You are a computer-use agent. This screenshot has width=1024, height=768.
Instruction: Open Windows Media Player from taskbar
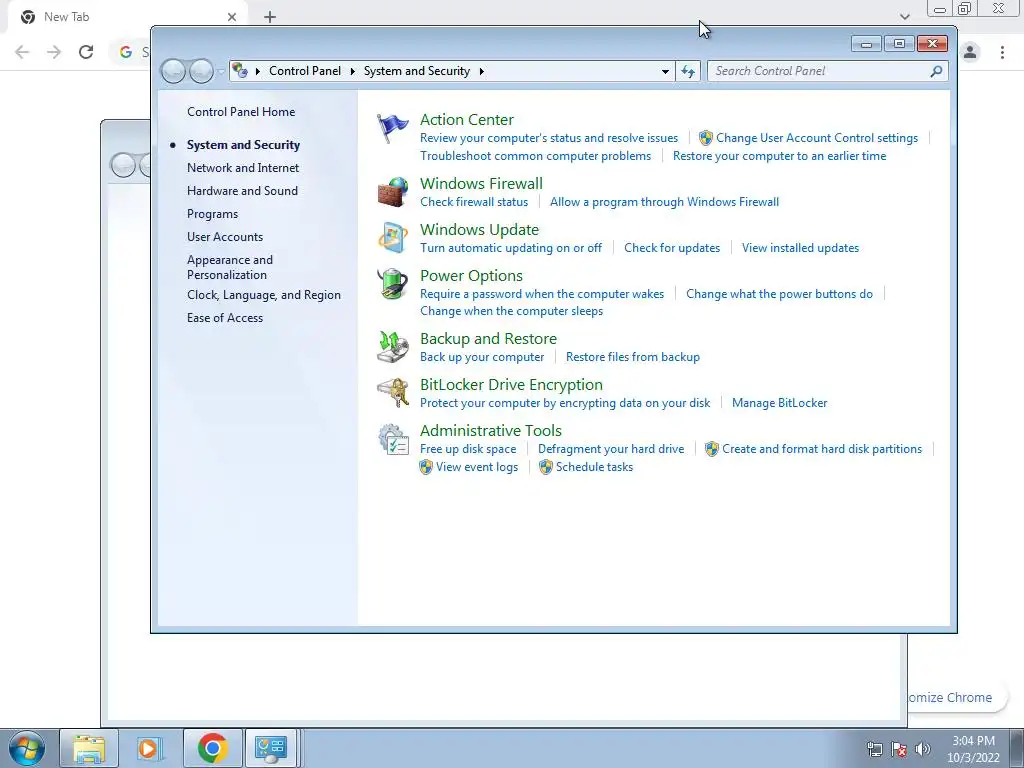[150, 748]
